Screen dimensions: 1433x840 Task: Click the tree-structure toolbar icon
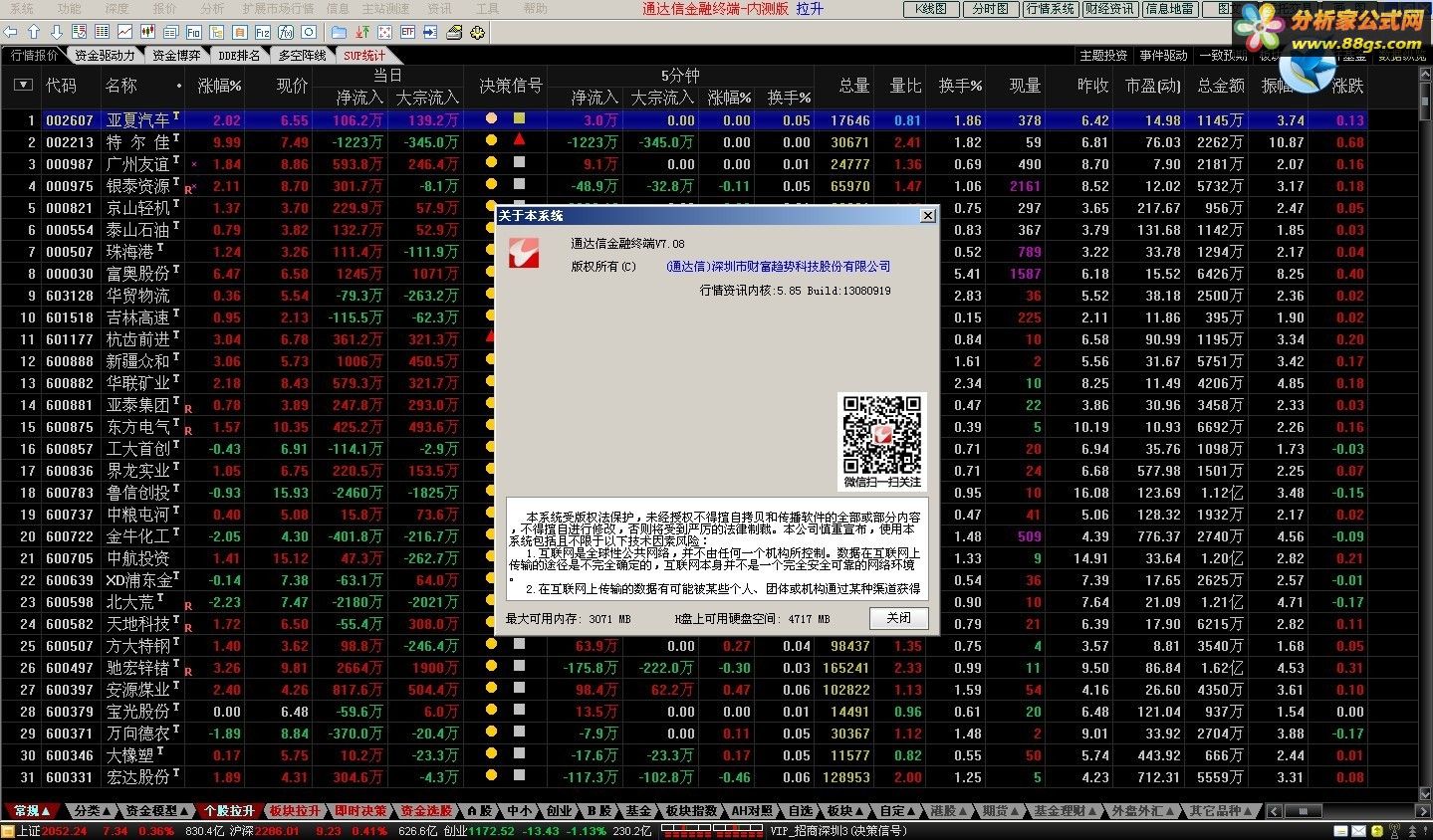coord(216,32)
